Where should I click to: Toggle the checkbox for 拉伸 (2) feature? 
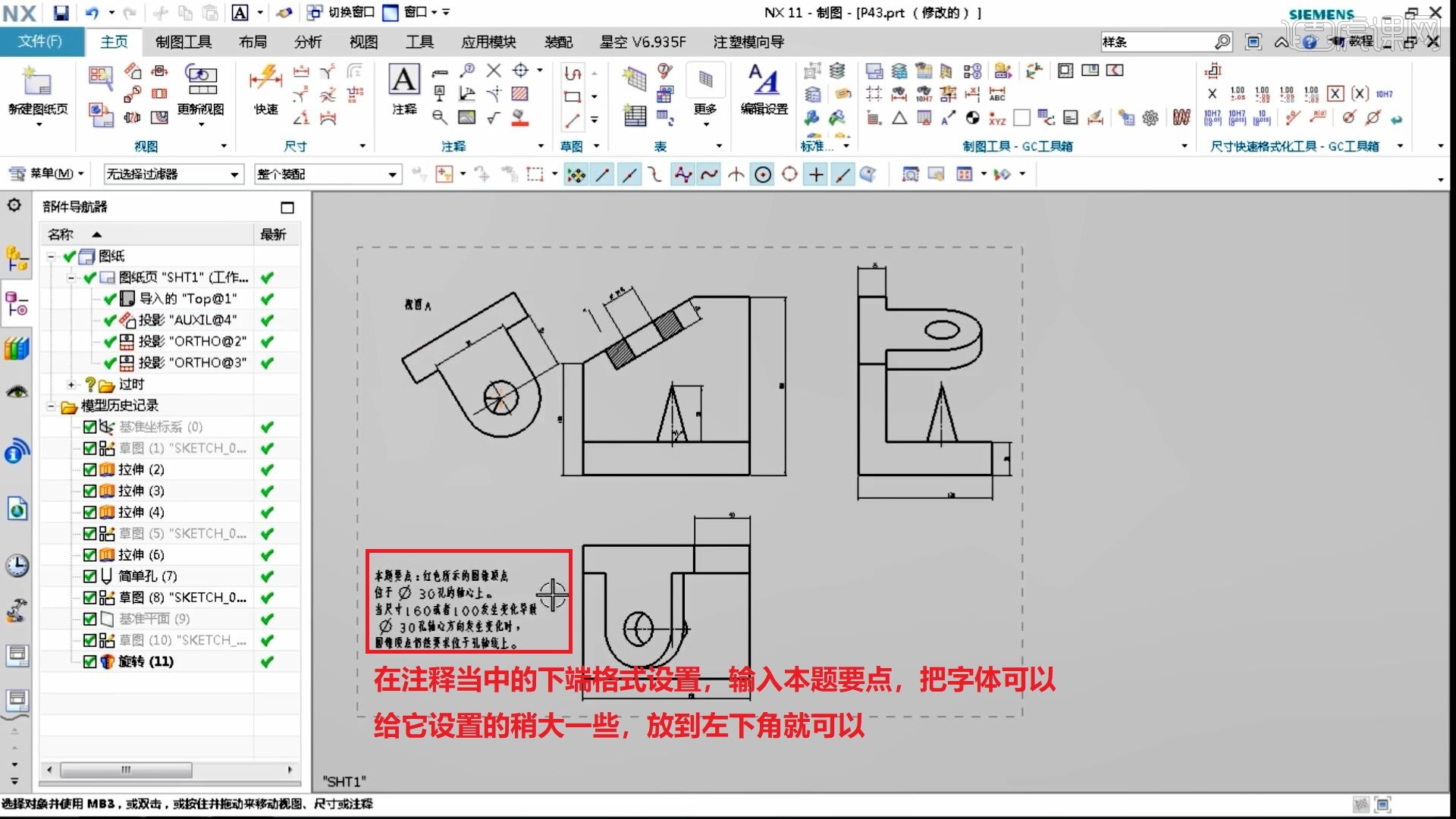pos(89,469)
